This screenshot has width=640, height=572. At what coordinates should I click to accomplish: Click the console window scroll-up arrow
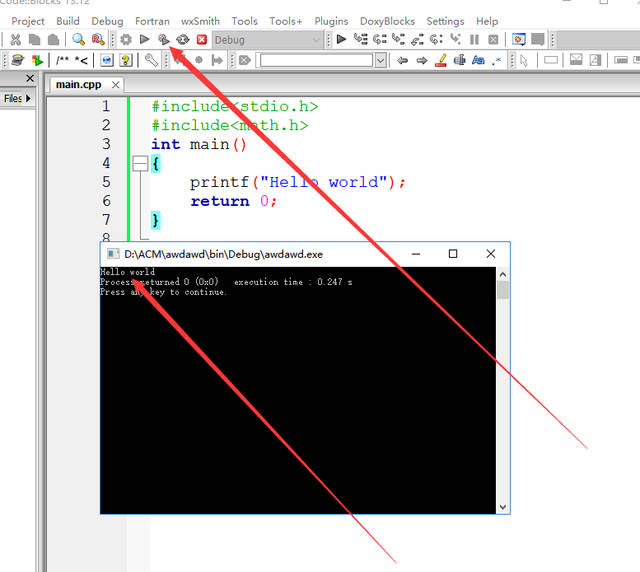pyautogui.click(x=503, y=275)
